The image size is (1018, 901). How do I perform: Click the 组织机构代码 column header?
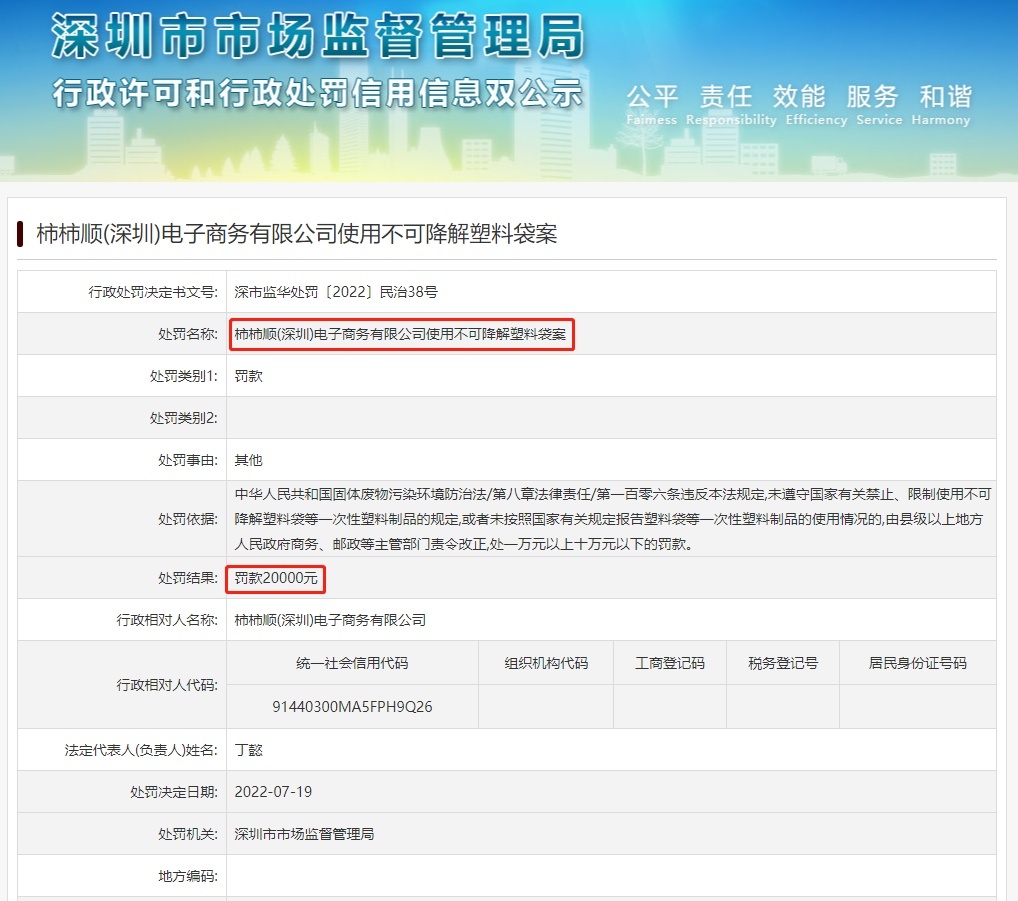click(x=546, y=663)
